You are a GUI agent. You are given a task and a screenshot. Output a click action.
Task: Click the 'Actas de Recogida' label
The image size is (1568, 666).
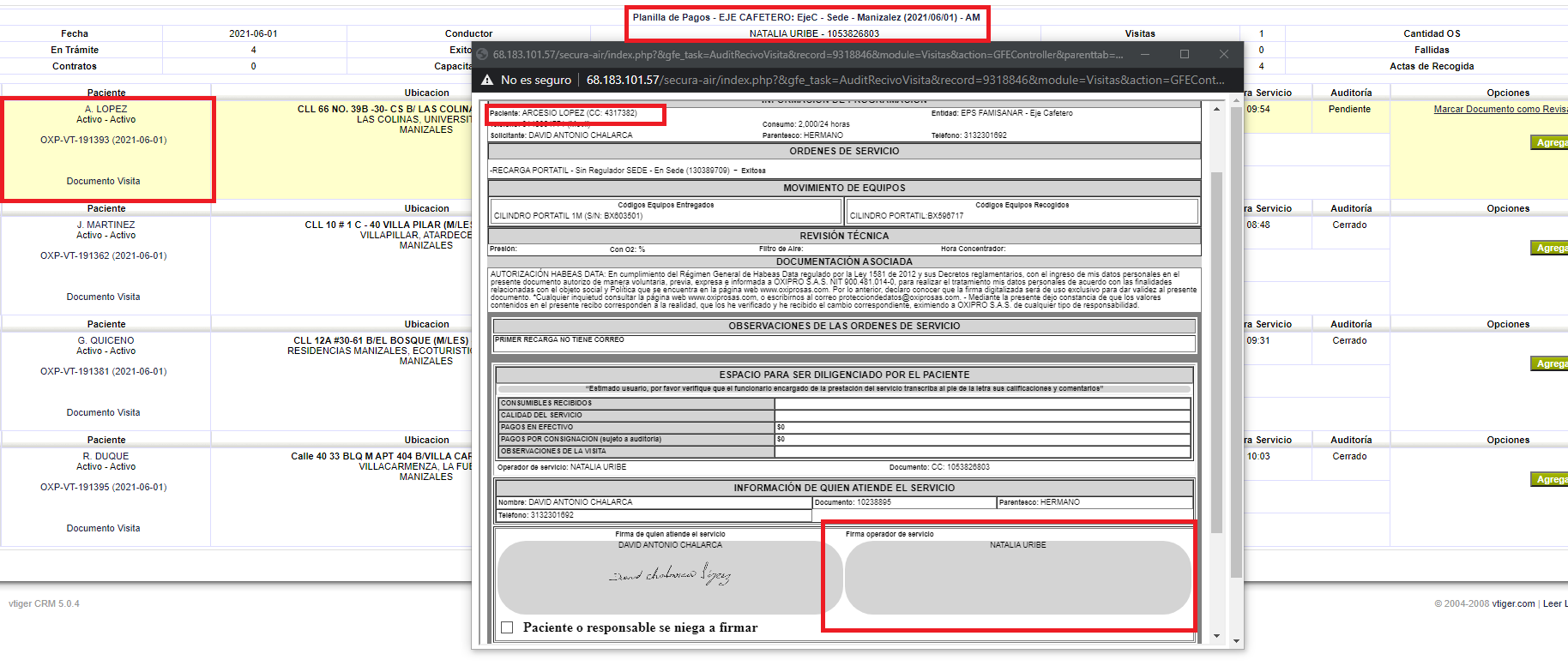(x=1432, y=66)
